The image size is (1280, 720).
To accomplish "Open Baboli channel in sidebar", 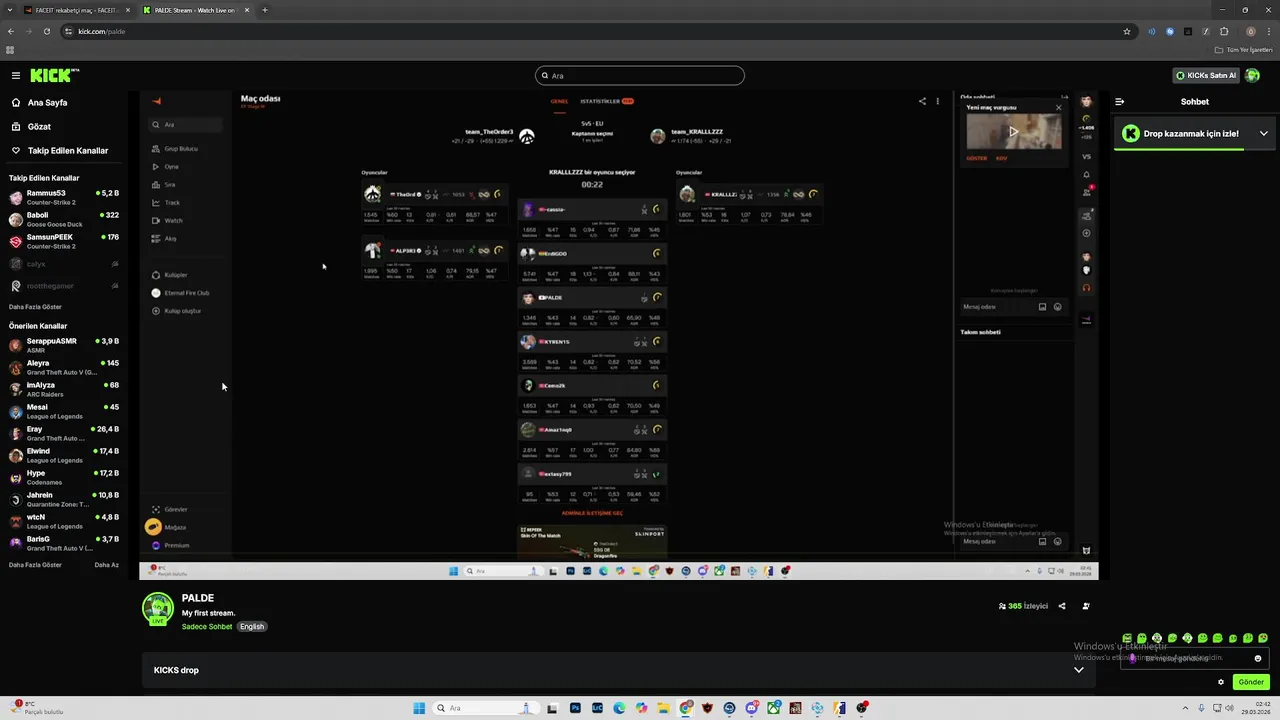I will click(64, 219).
